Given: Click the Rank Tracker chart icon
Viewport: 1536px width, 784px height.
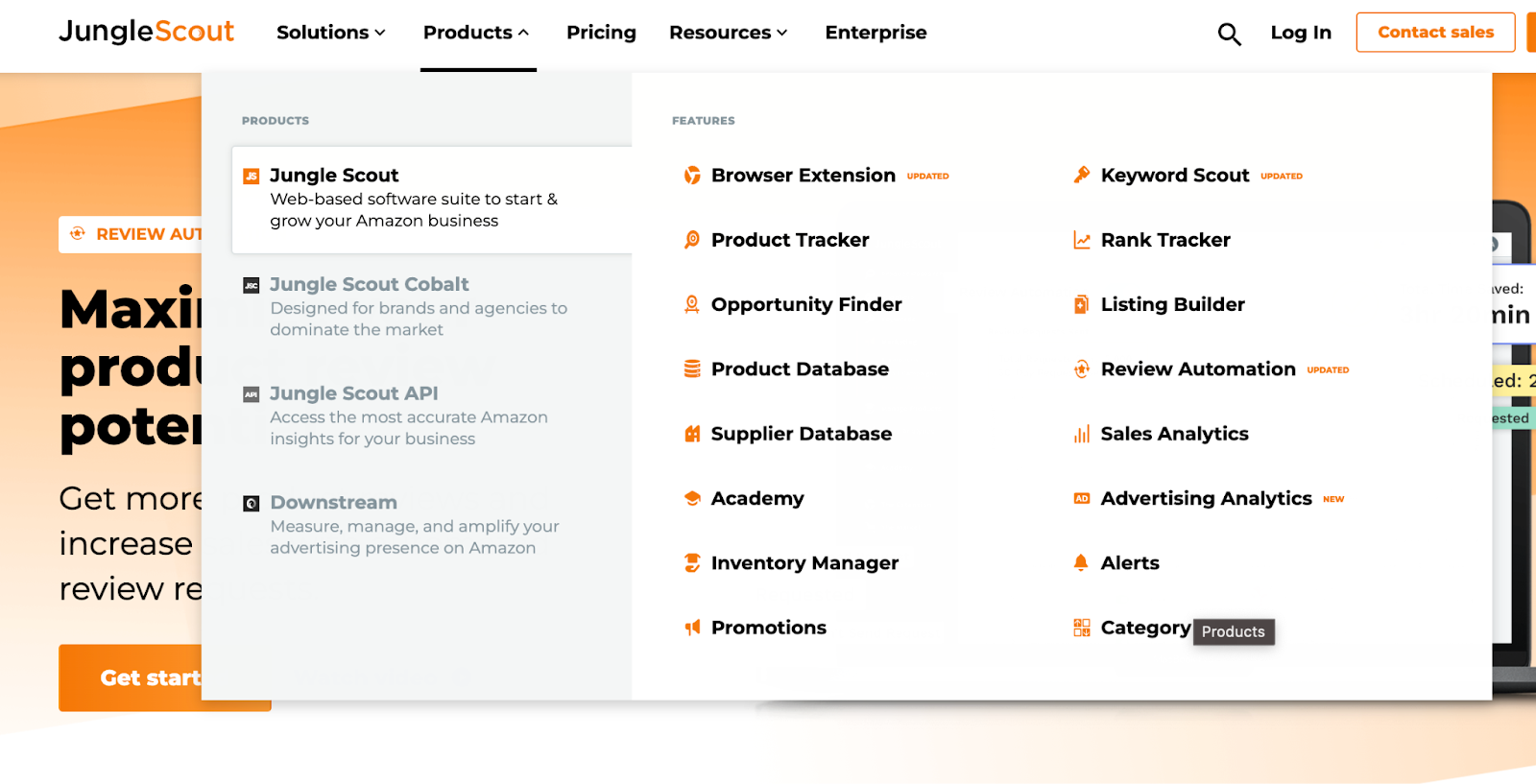Looking at the screenshot, I should click(x=1082, y=240).
